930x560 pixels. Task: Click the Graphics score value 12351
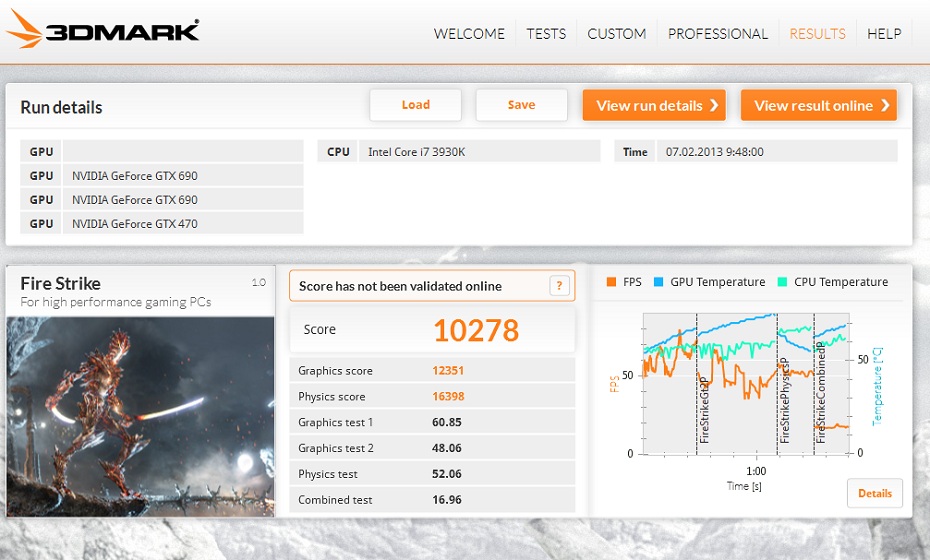(448, 371)
